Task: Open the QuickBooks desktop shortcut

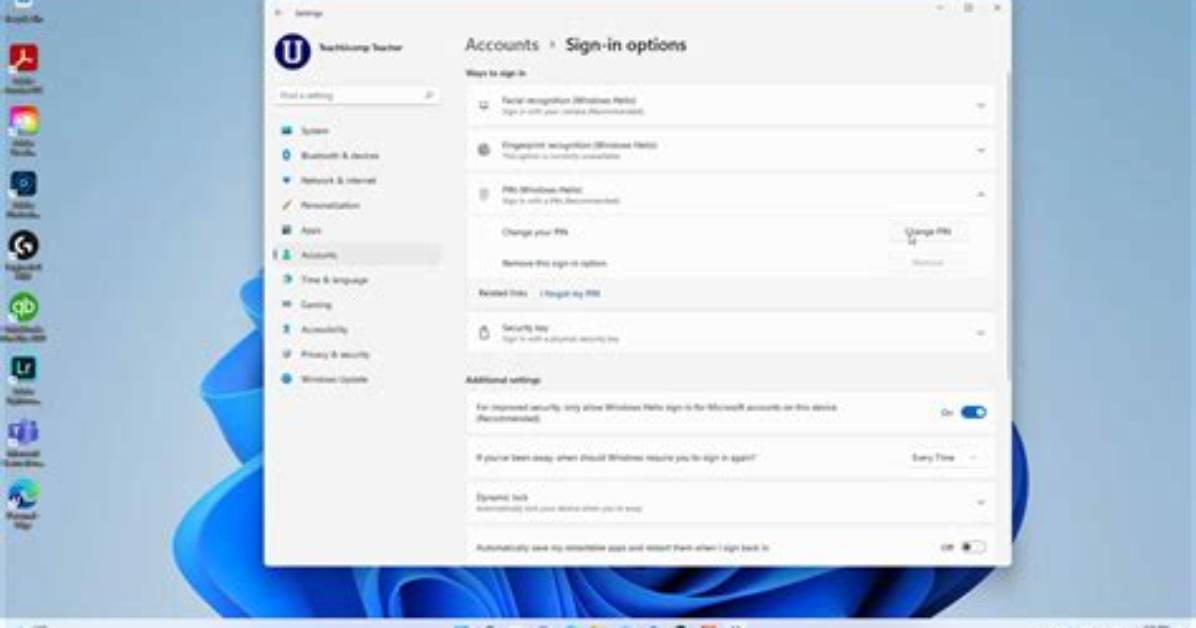Action: coord(24,307)
